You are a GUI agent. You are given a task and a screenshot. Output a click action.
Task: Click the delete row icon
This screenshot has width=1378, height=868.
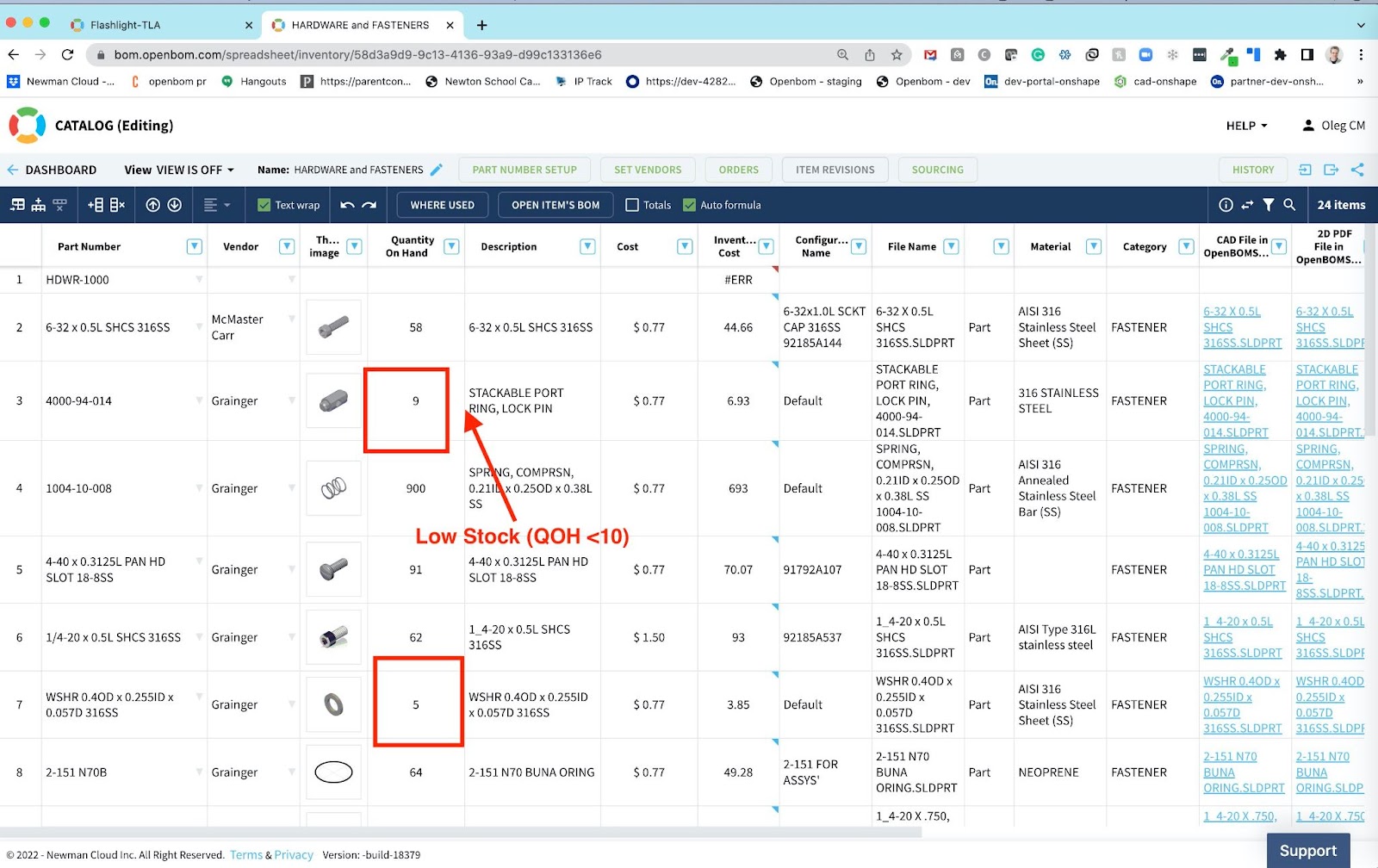[117, 205]
